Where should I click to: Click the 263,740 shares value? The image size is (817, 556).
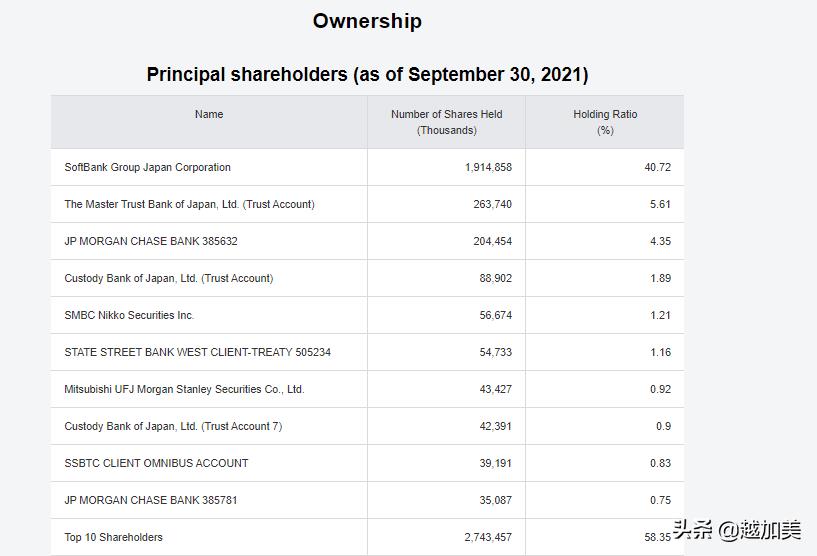coord(492,205)
